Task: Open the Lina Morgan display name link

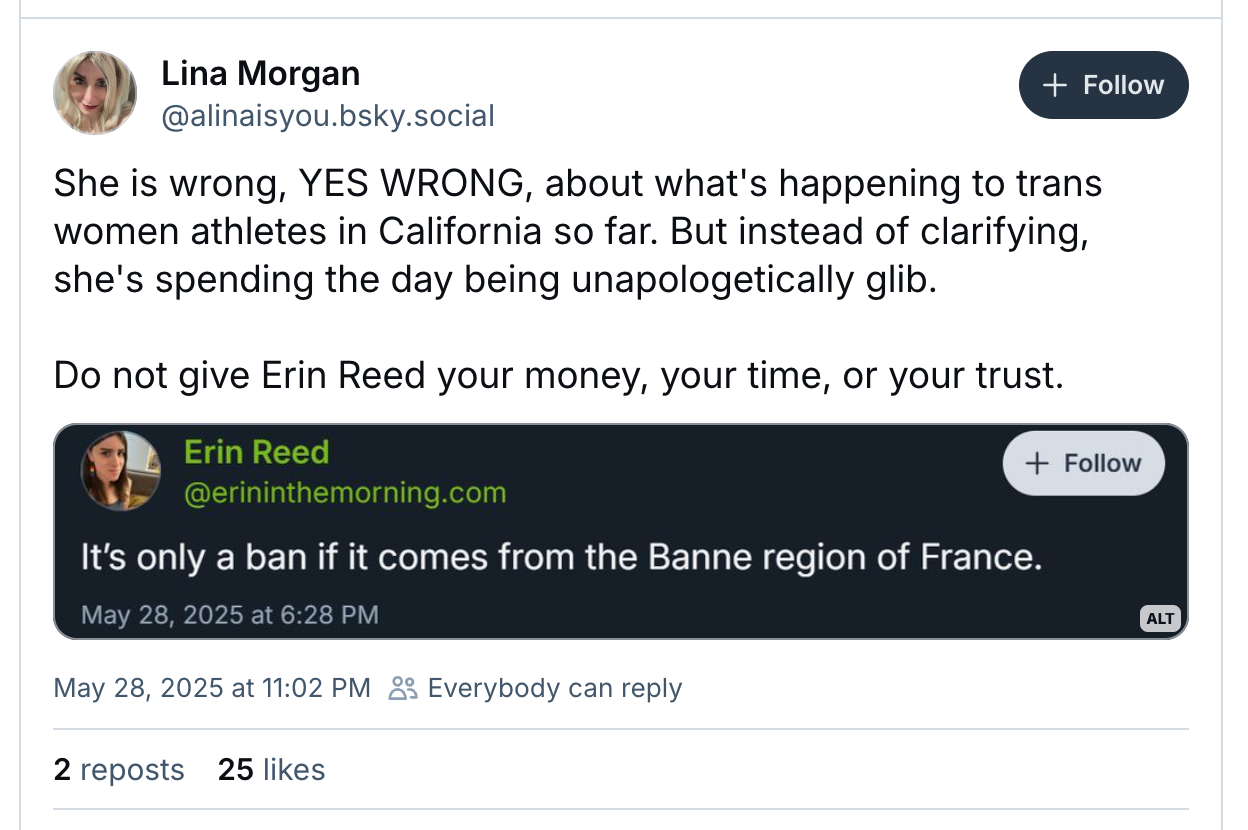Action: click(260, 73)
